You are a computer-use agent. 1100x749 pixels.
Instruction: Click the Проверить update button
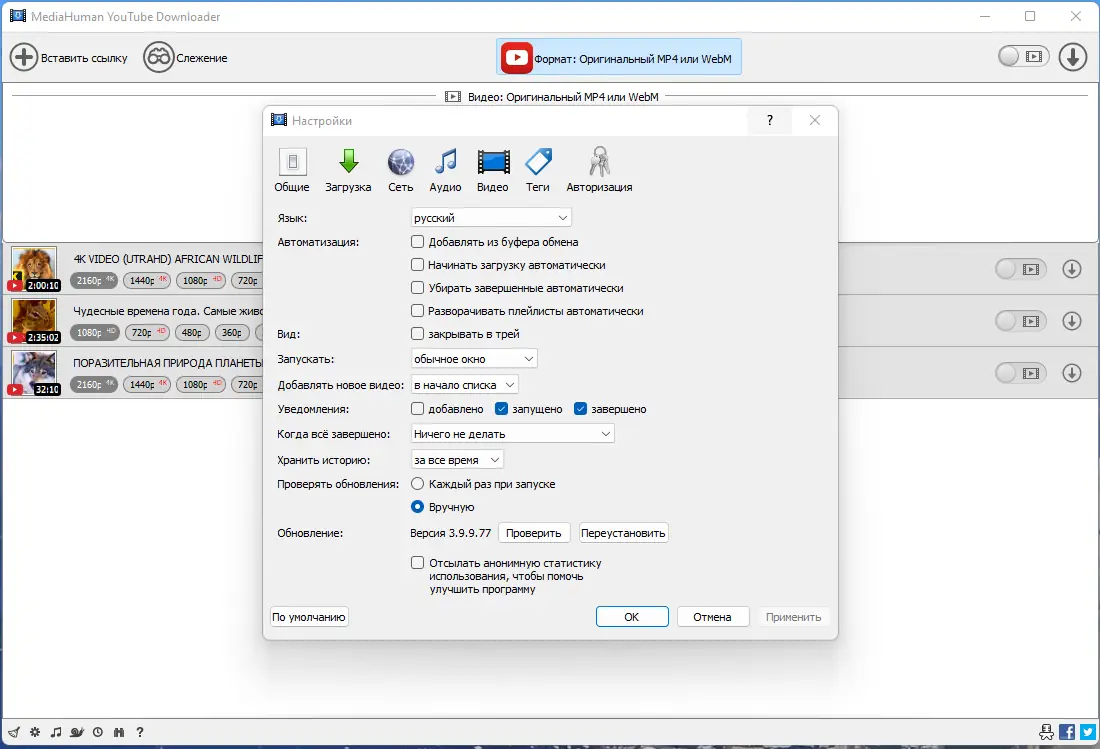pos(534,533)
